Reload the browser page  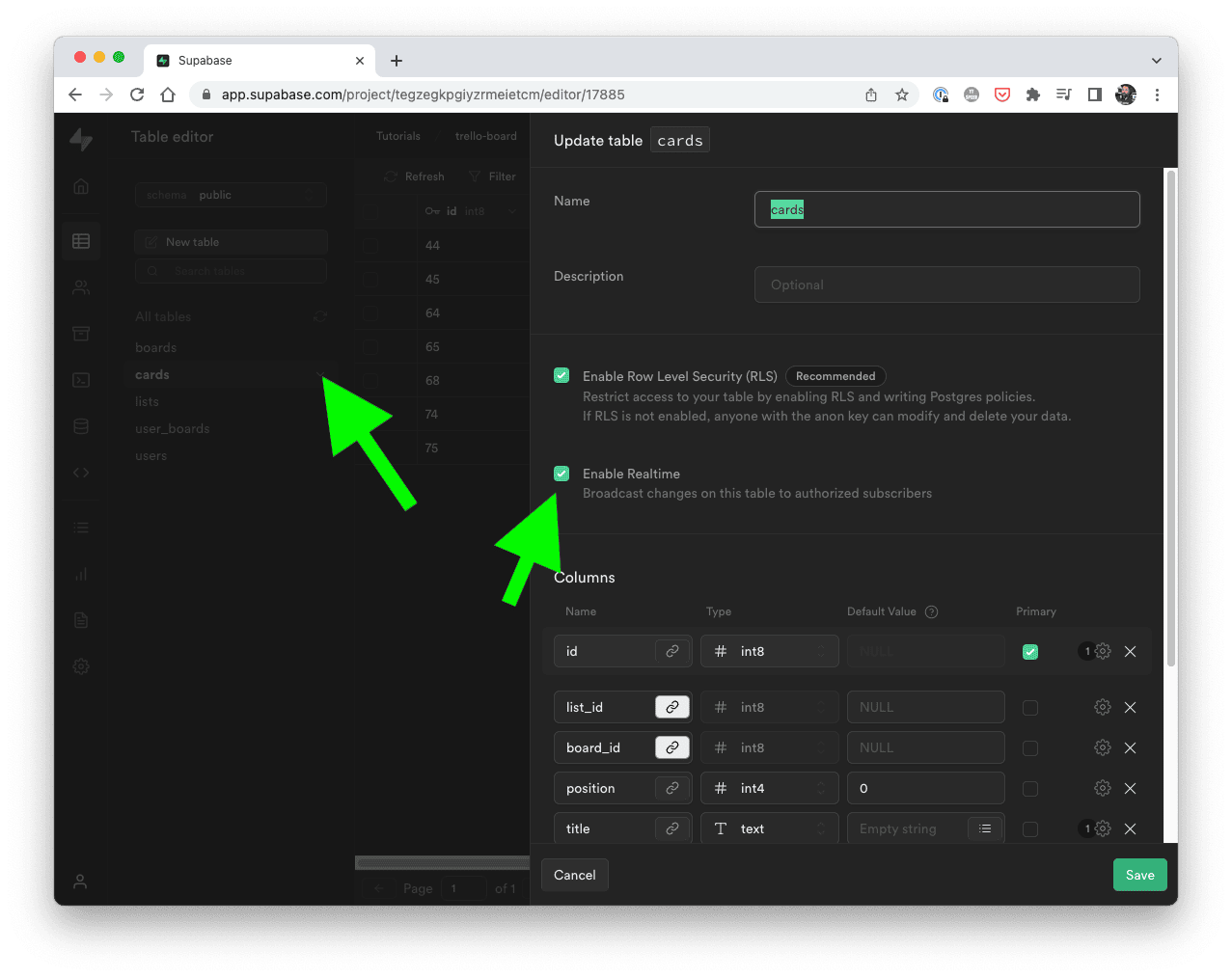[x=137, y=95]
